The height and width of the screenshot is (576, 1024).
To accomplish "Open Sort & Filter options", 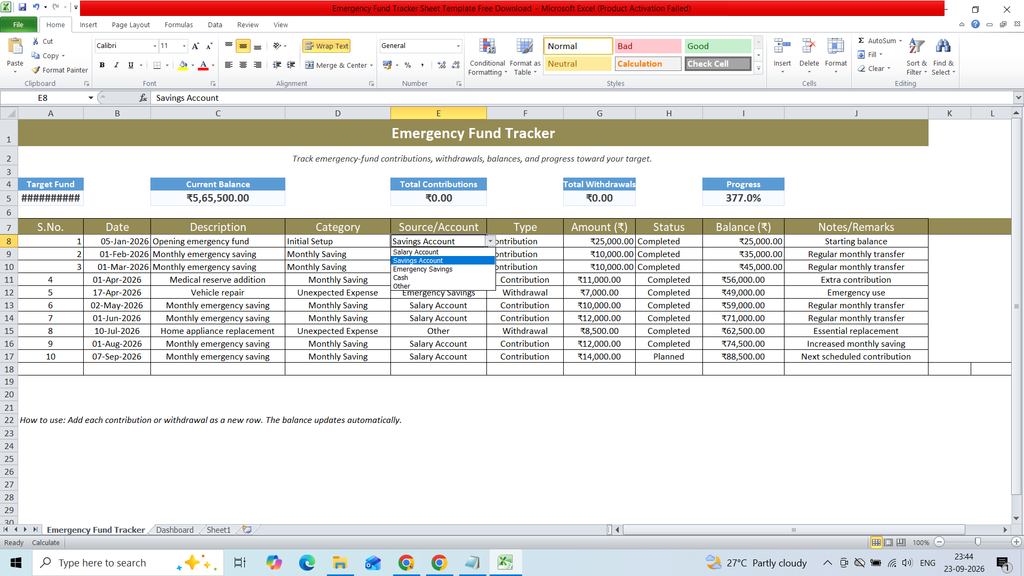I will pyautogui.click(x=916, y=57).
